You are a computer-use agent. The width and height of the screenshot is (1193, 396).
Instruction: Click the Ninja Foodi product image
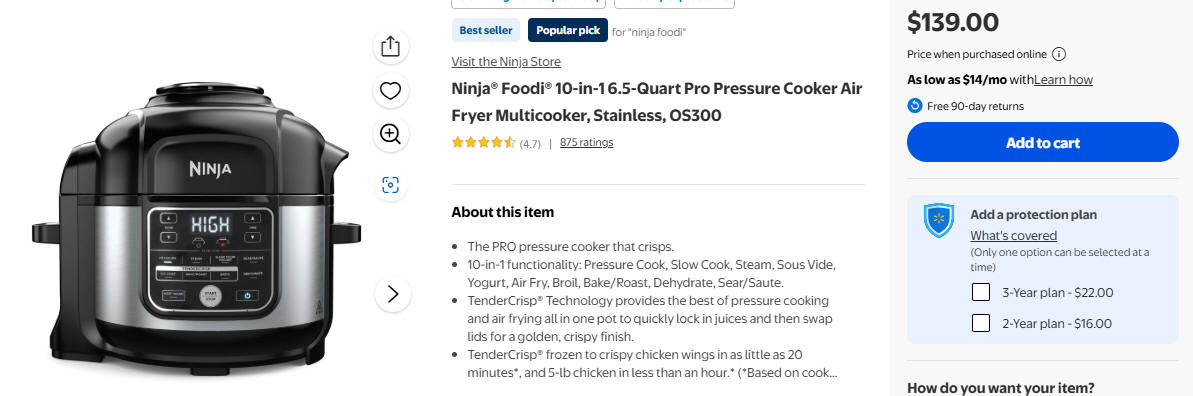pos(196,227)
